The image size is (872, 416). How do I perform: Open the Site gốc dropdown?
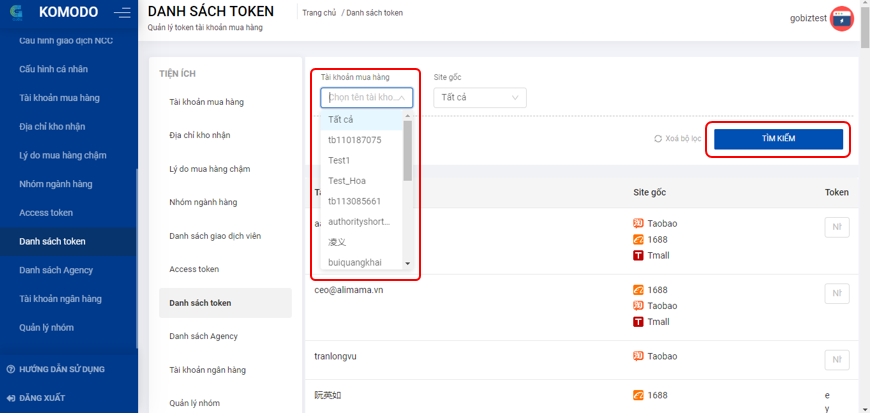482,98
